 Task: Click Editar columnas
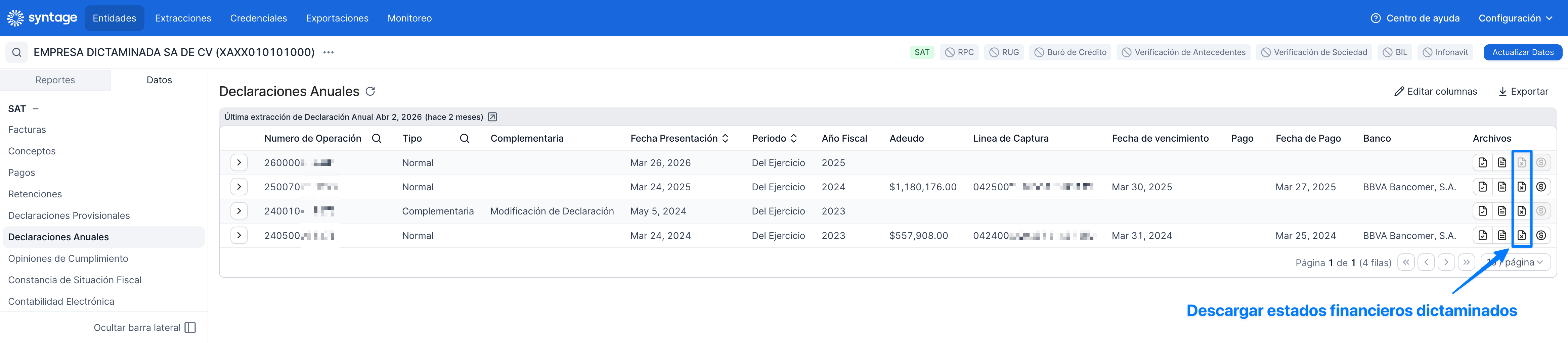1435,91
